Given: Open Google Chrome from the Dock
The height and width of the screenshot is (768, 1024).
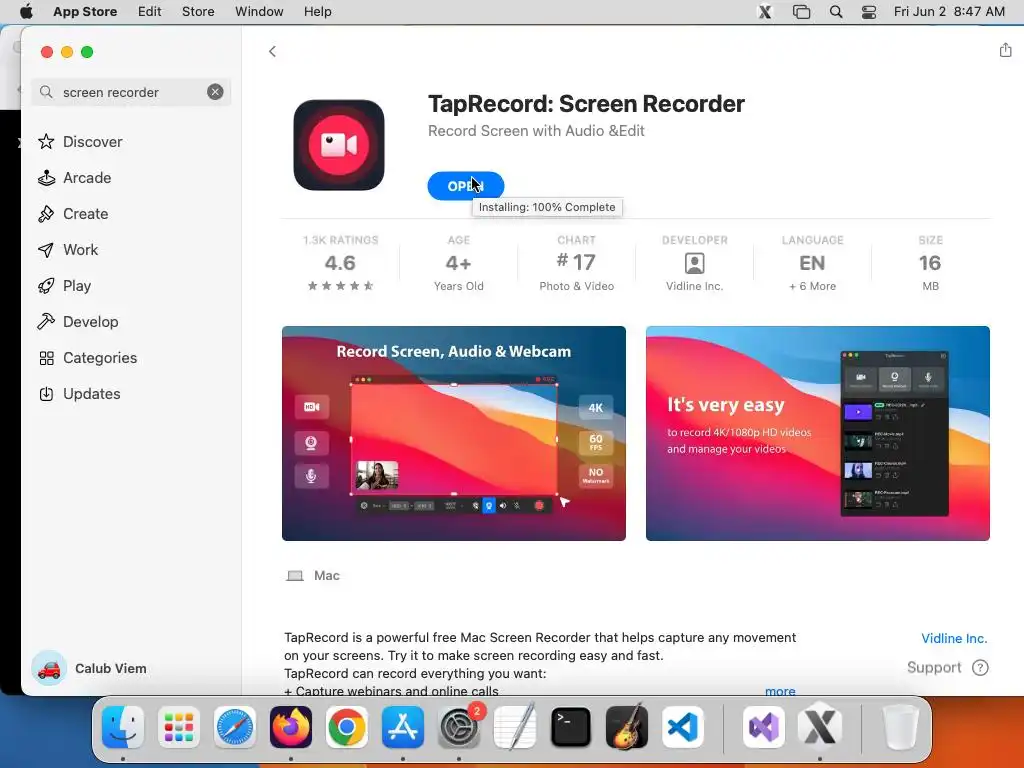Looking at the screenshot, I should click(347, 726).
